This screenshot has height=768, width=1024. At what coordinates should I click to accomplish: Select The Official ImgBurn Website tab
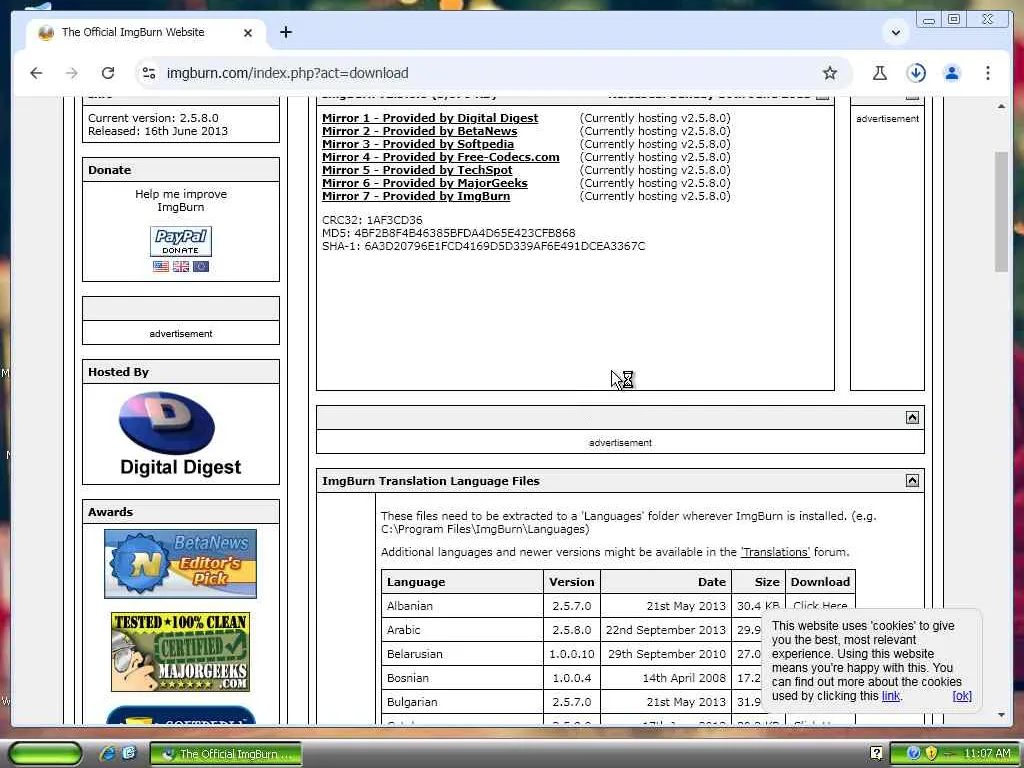point(146,33)
